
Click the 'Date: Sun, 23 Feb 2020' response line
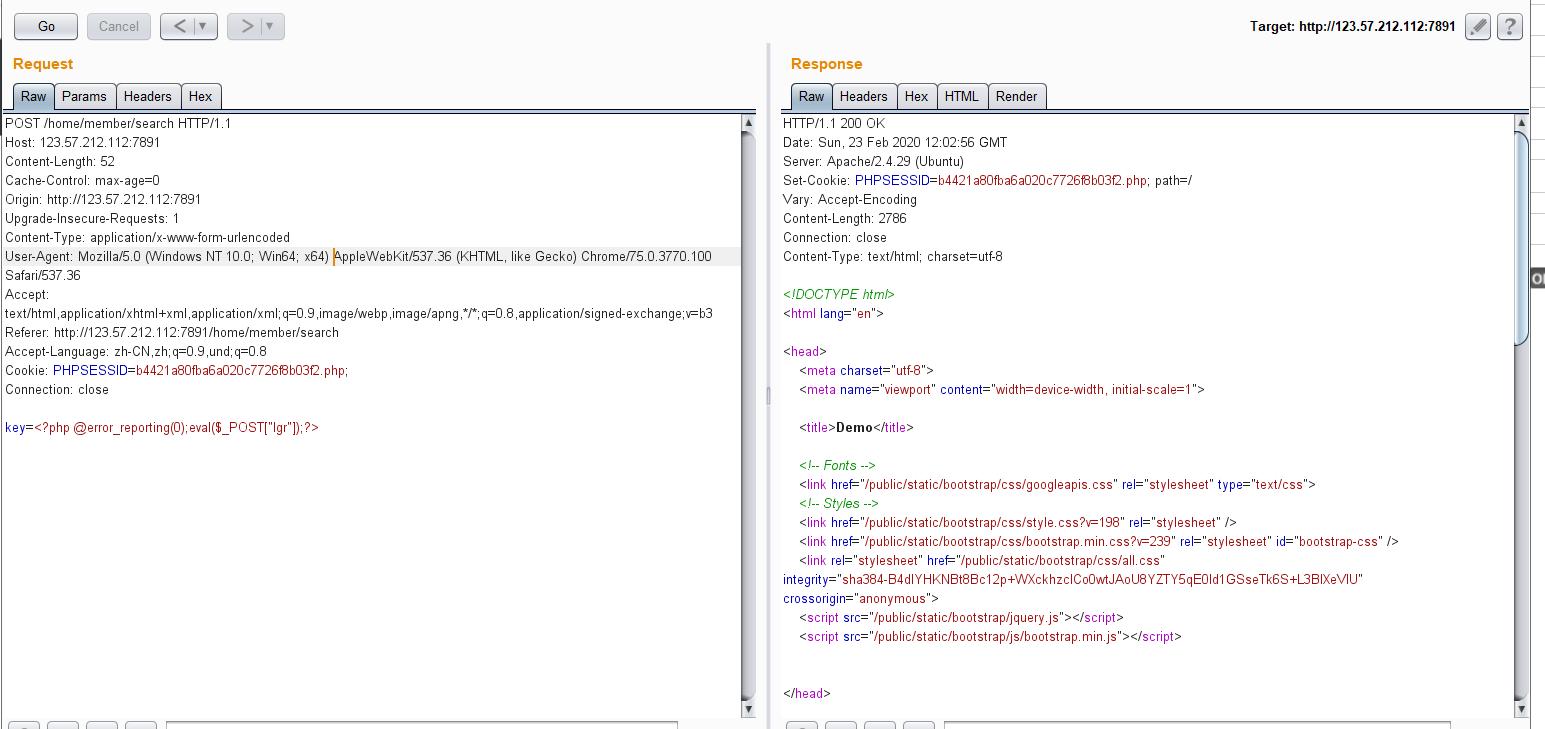click(x=895, y=143)
